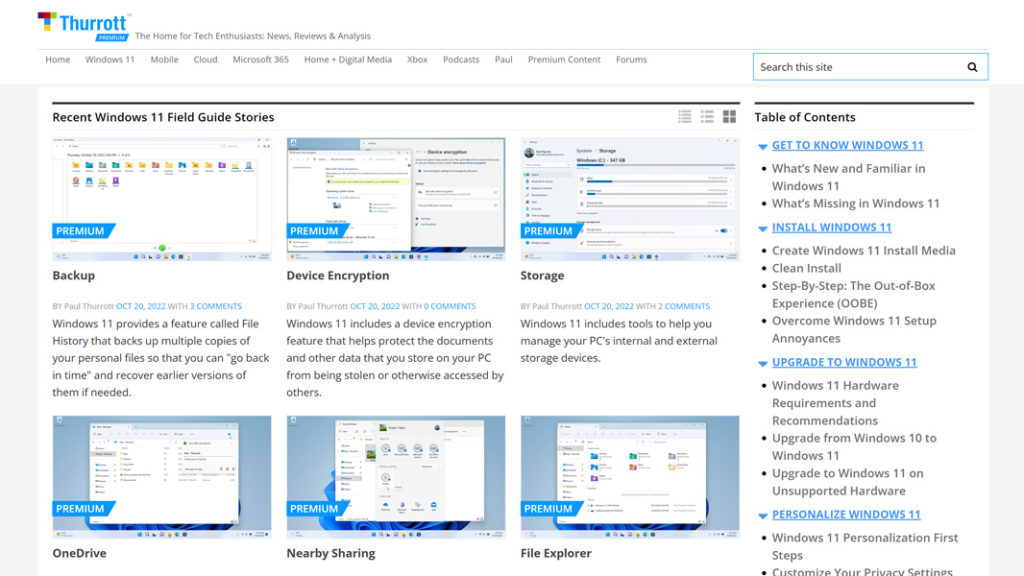Image resolution: width=1024 pixels, height=576 pixels.
Task: Open 3 Comments link under Backup
Action: pos(216,306)
